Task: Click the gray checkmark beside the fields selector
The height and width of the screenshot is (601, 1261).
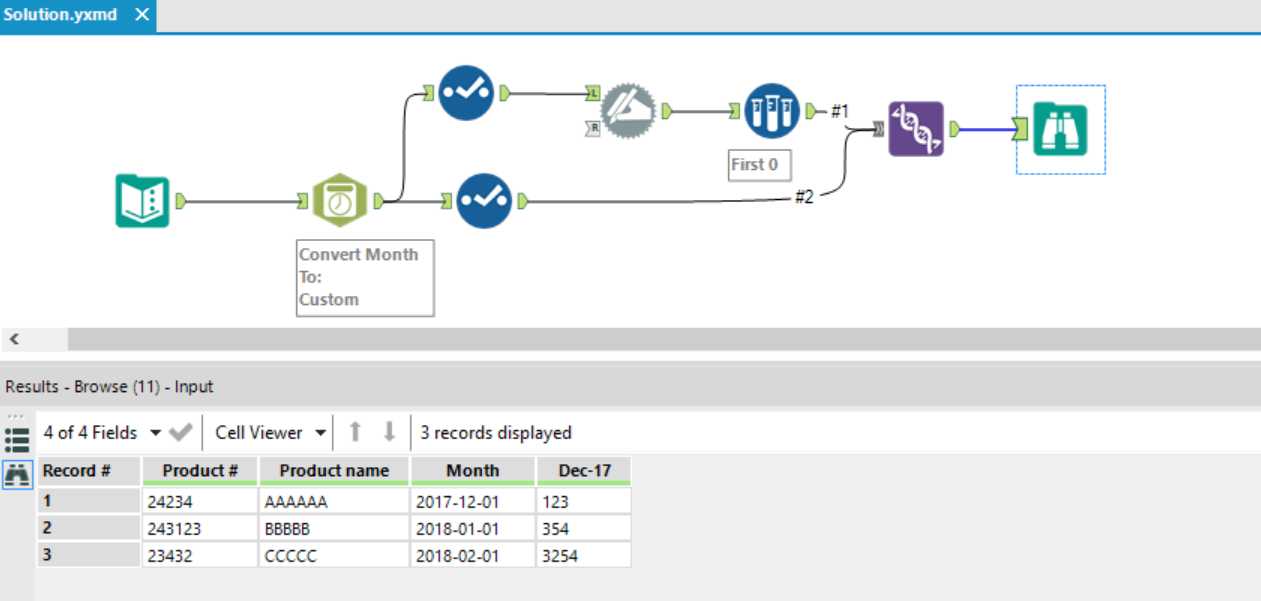Action: 181,432
